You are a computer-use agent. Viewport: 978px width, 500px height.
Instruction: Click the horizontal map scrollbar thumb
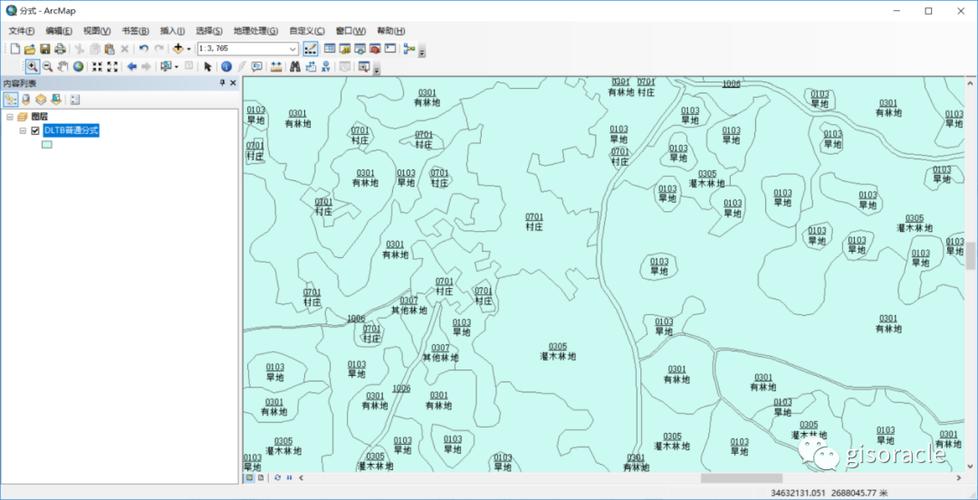(x=741, y=478)
